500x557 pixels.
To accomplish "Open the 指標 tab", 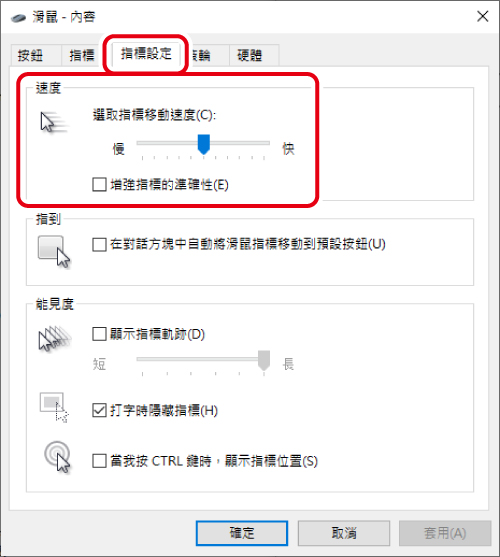I will (82, 55).
